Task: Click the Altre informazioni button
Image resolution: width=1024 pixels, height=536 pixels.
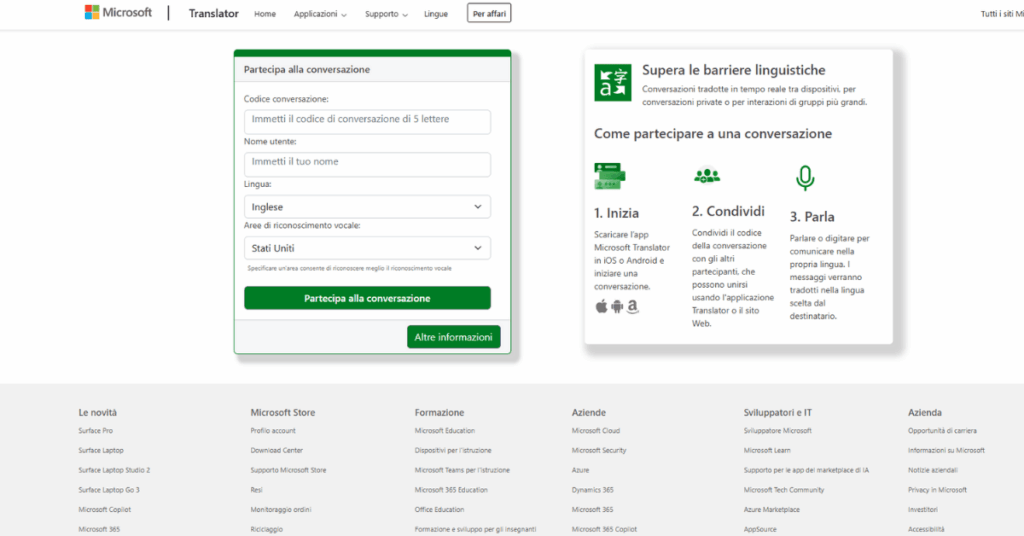Action: click(453, 337)
